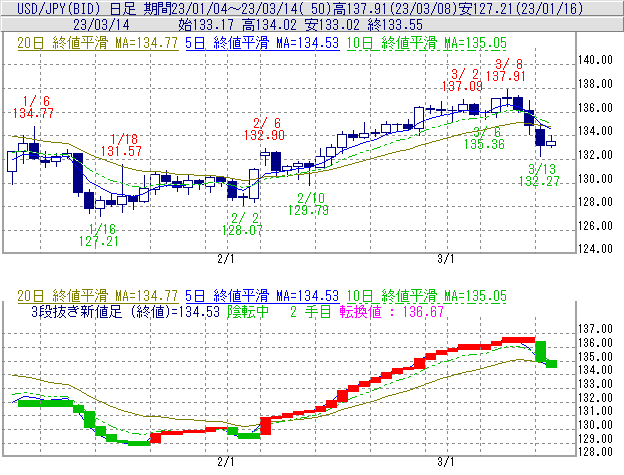The image size is (624, 475).
Task: Click the 129.00 axis label on lower chart
Action: pos(595,439)
